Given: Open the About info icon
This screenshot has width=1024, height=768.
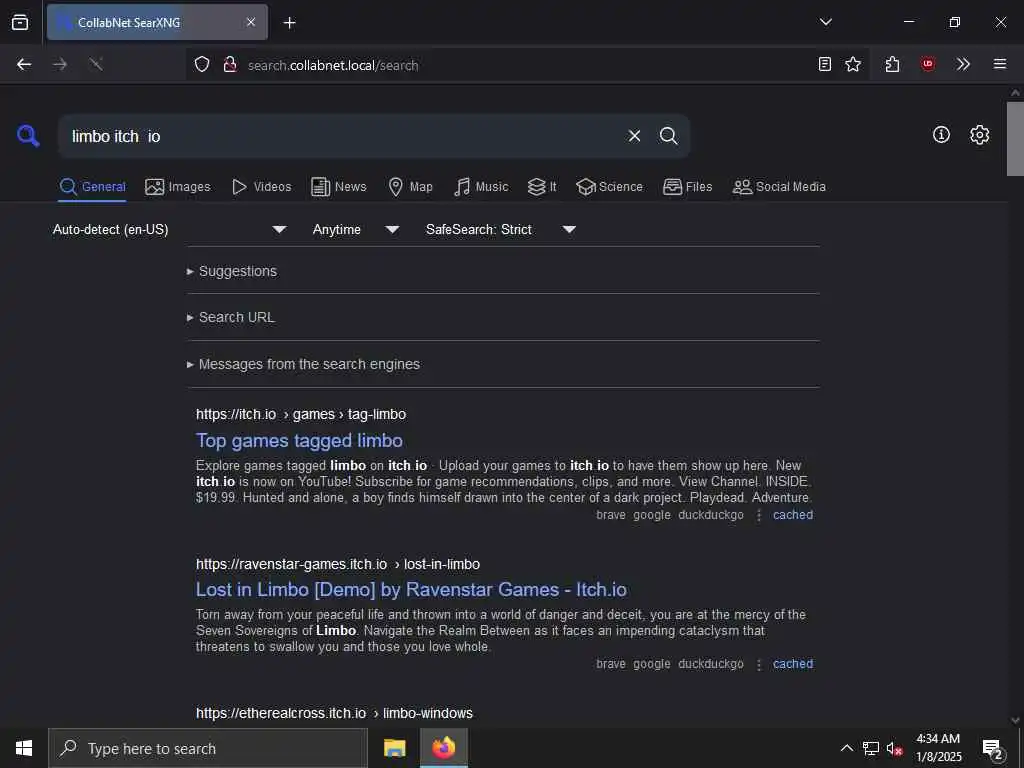Looking at the screenshot, I should 940,135.
